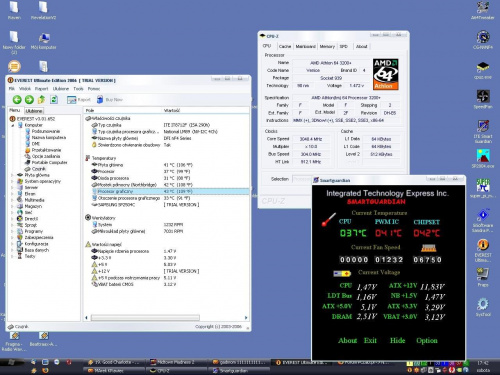Screen dimensions: 500x375
Task: Switch to the Mainboard tab in CPU-Z
Action: point(305,46)
